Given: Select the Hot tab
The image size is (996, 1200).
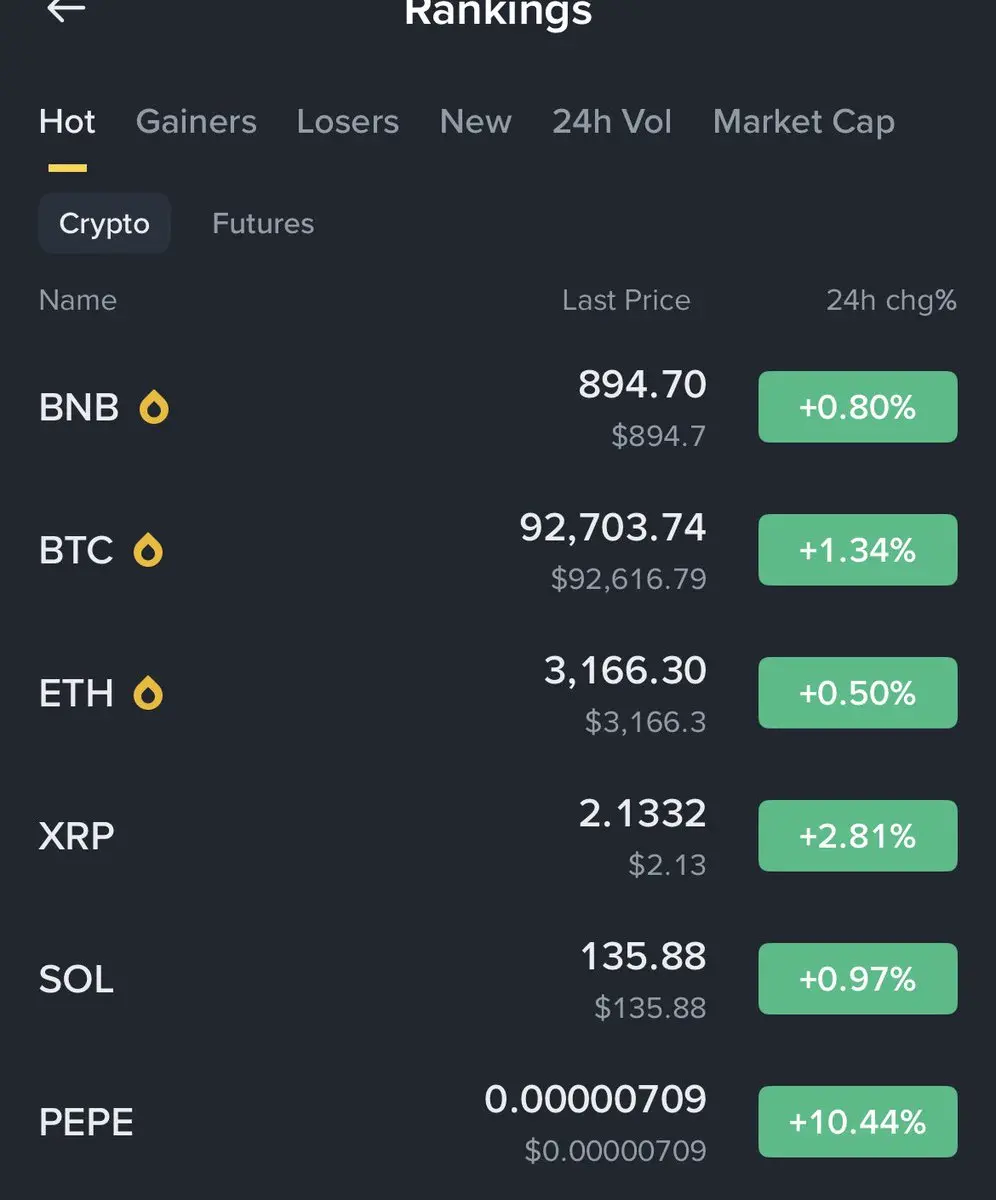Looking at the screenshot, I should (x=67, y=122).
